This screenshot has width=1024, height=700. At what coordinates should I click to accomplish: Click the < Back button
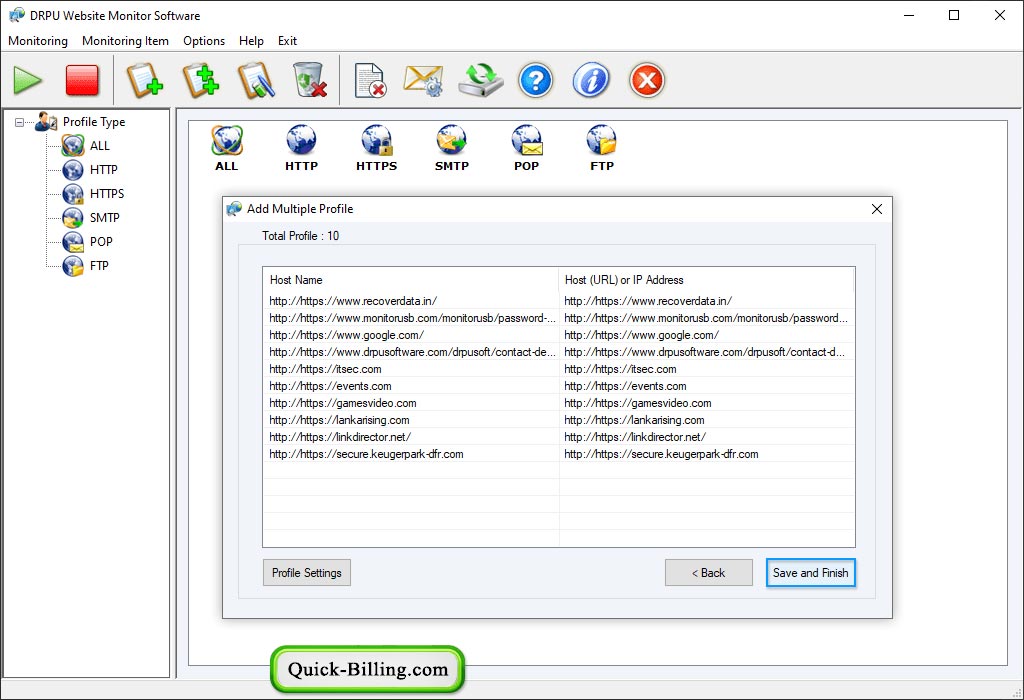[x=709, y=573]
